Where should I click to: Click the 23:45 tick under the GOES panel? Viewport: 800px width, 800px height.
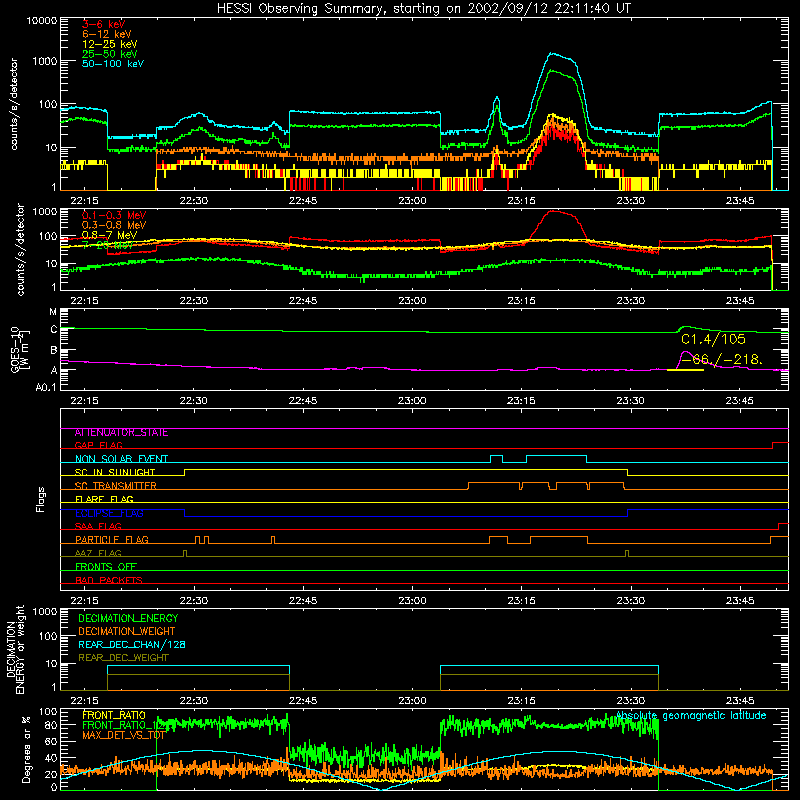pos(739,401)
